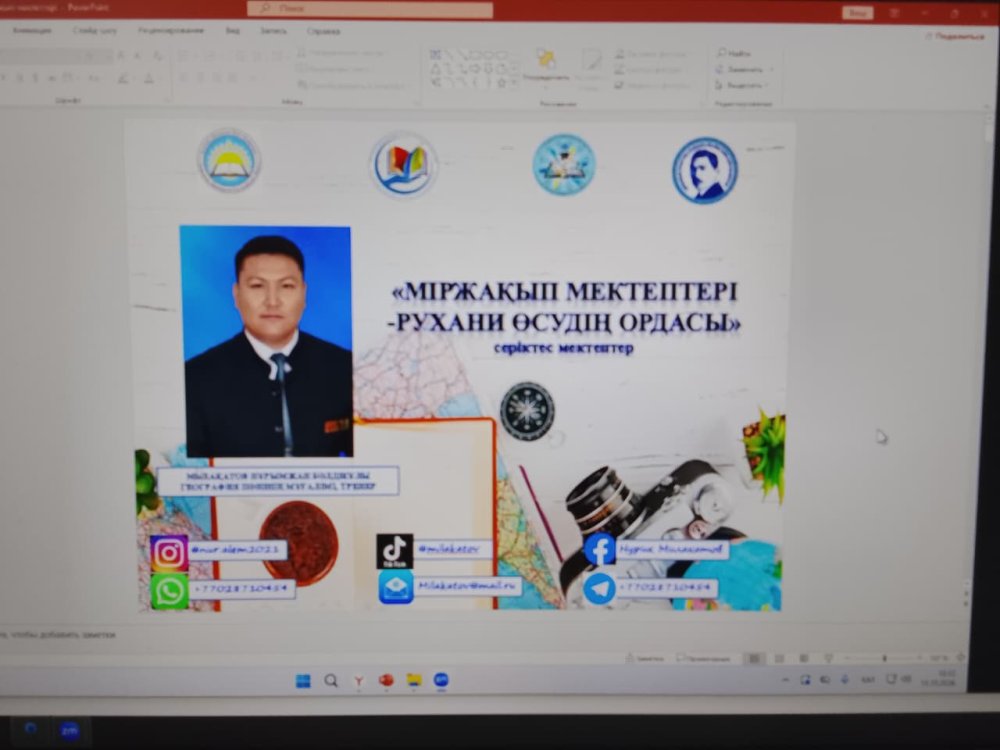Switch to Slide Sorter view
The width and height of the screenshot is (1000, 750).
(779, 658)
